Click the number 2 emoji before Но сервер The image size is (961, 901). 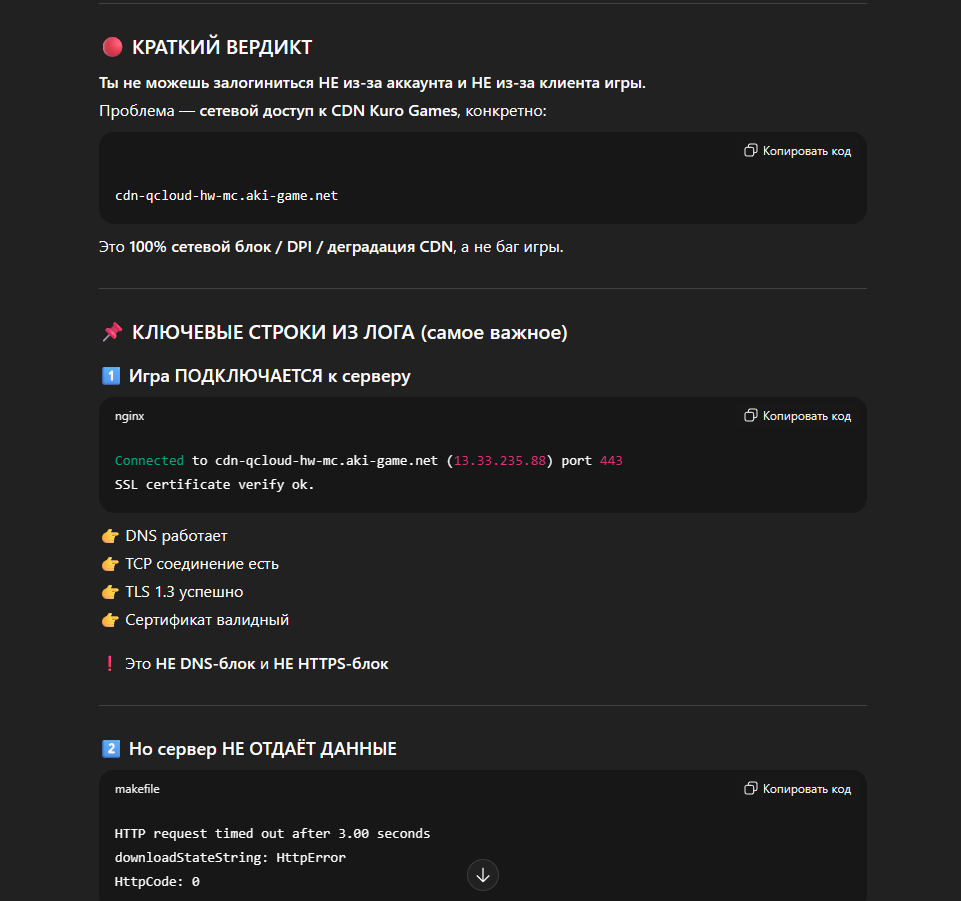(110, 749)
